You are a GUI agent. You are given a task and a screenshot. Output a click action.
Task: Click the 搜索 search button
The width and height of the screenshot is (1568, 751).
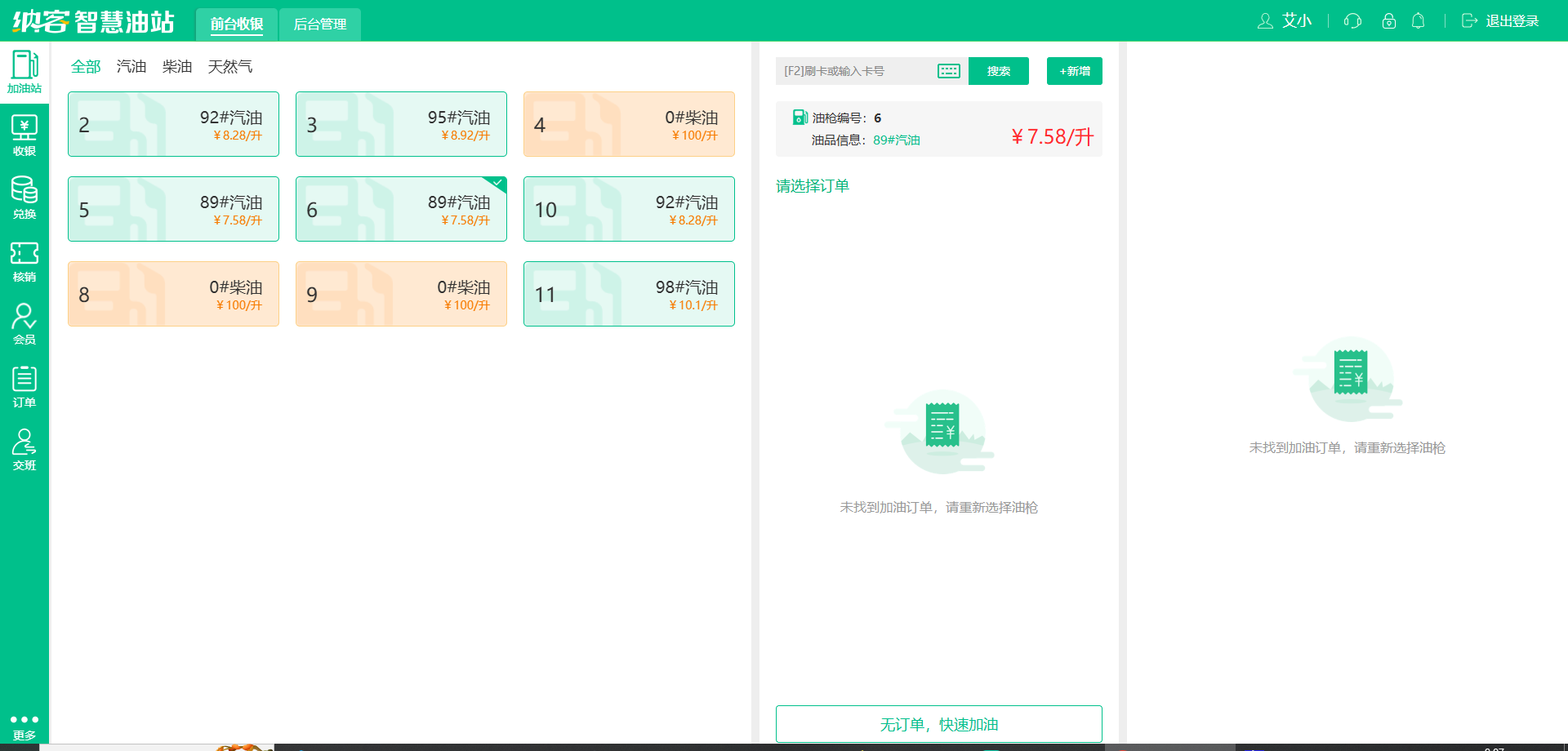999,71
